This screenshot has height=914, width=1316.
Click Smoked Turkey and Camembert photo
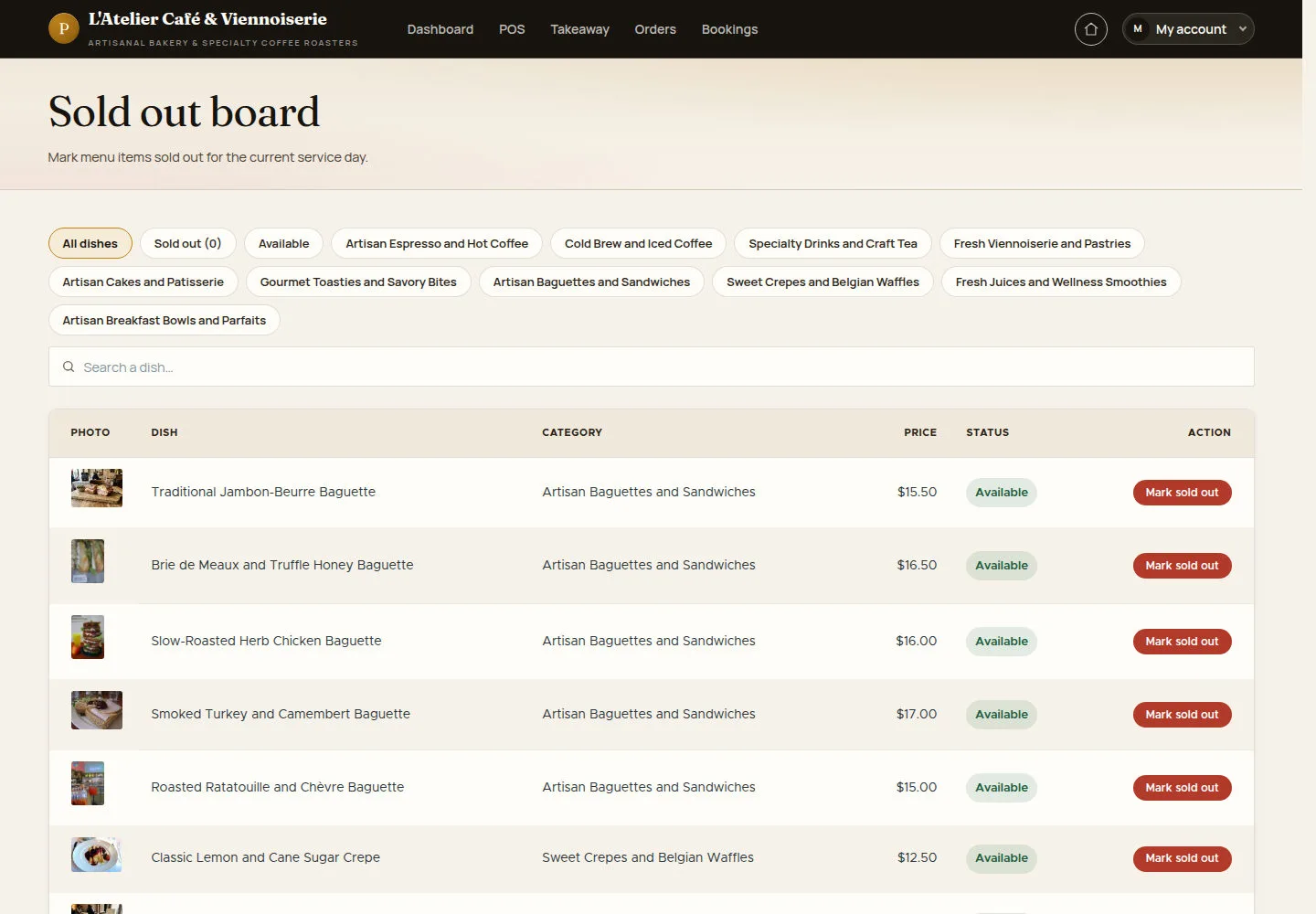(x=97, y=710)
